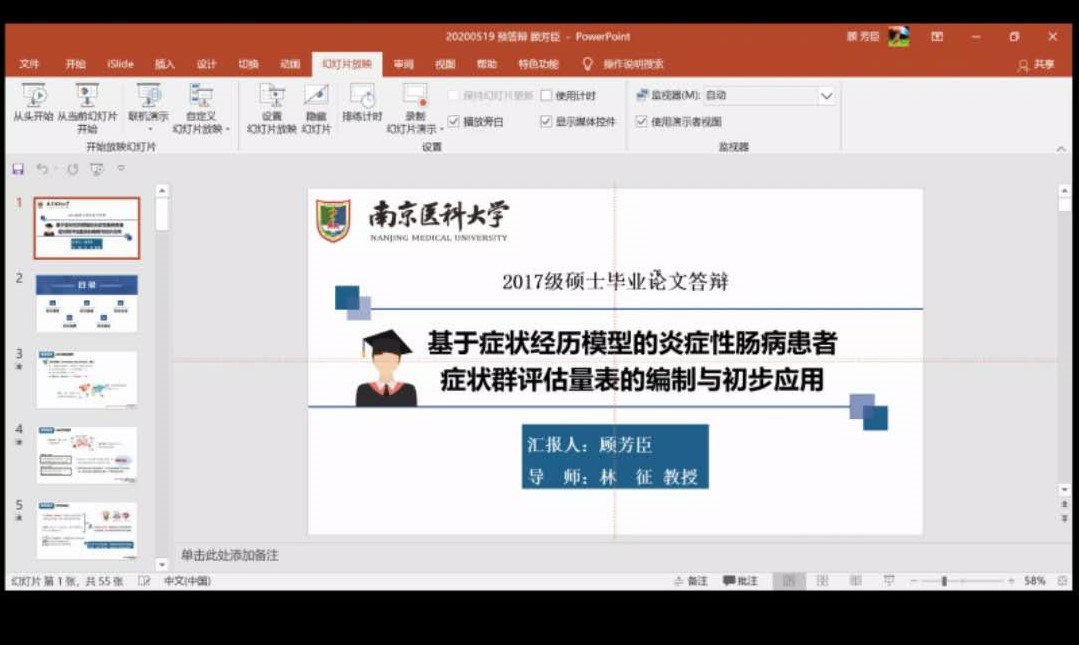
Task: Open the Monitor (监视器) dropdown
Action: tap(826, 96)
